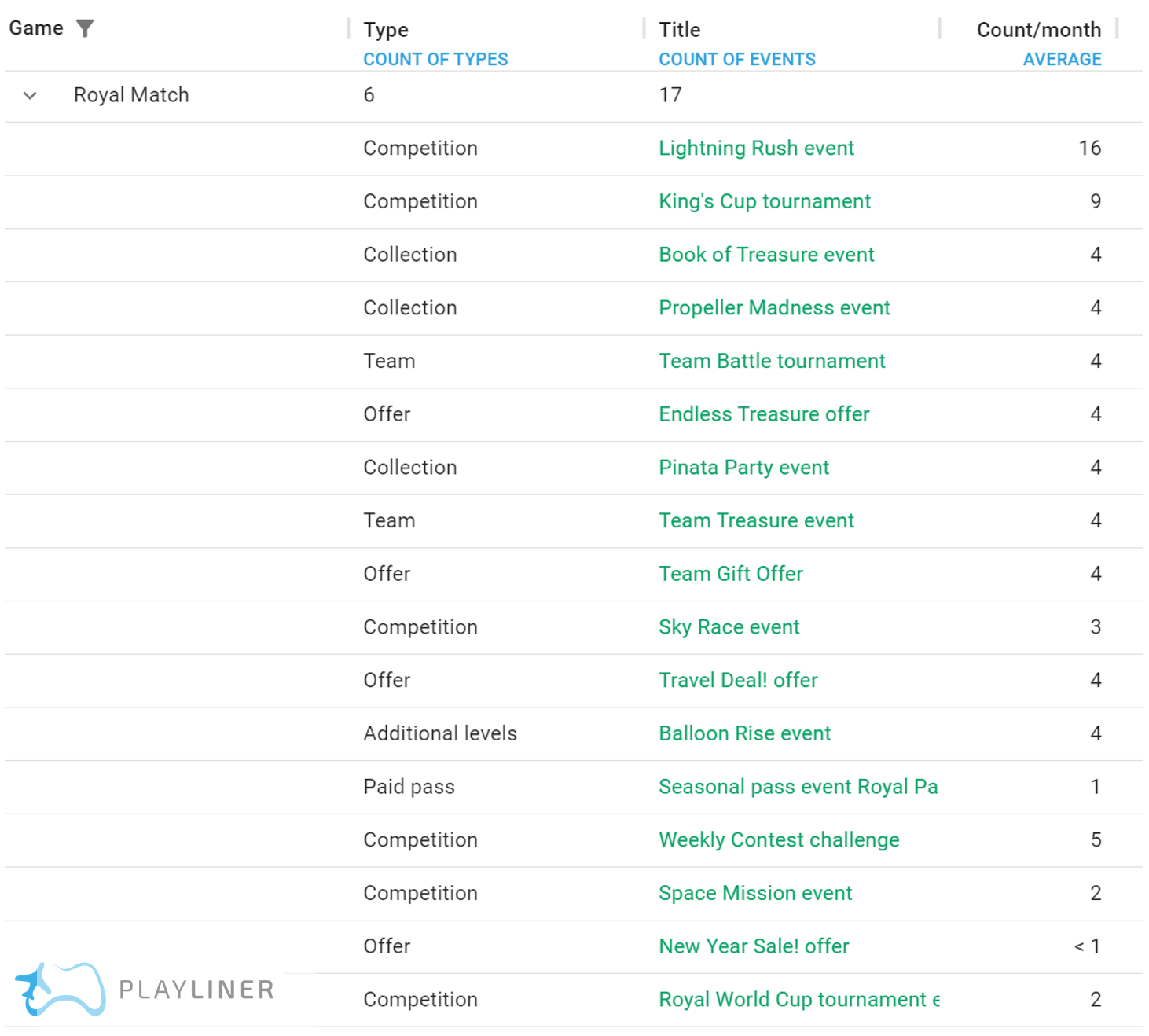Select Team type in Team Battle row
The width and height of the screenshot is (1149, 1036).
[389, 362]
